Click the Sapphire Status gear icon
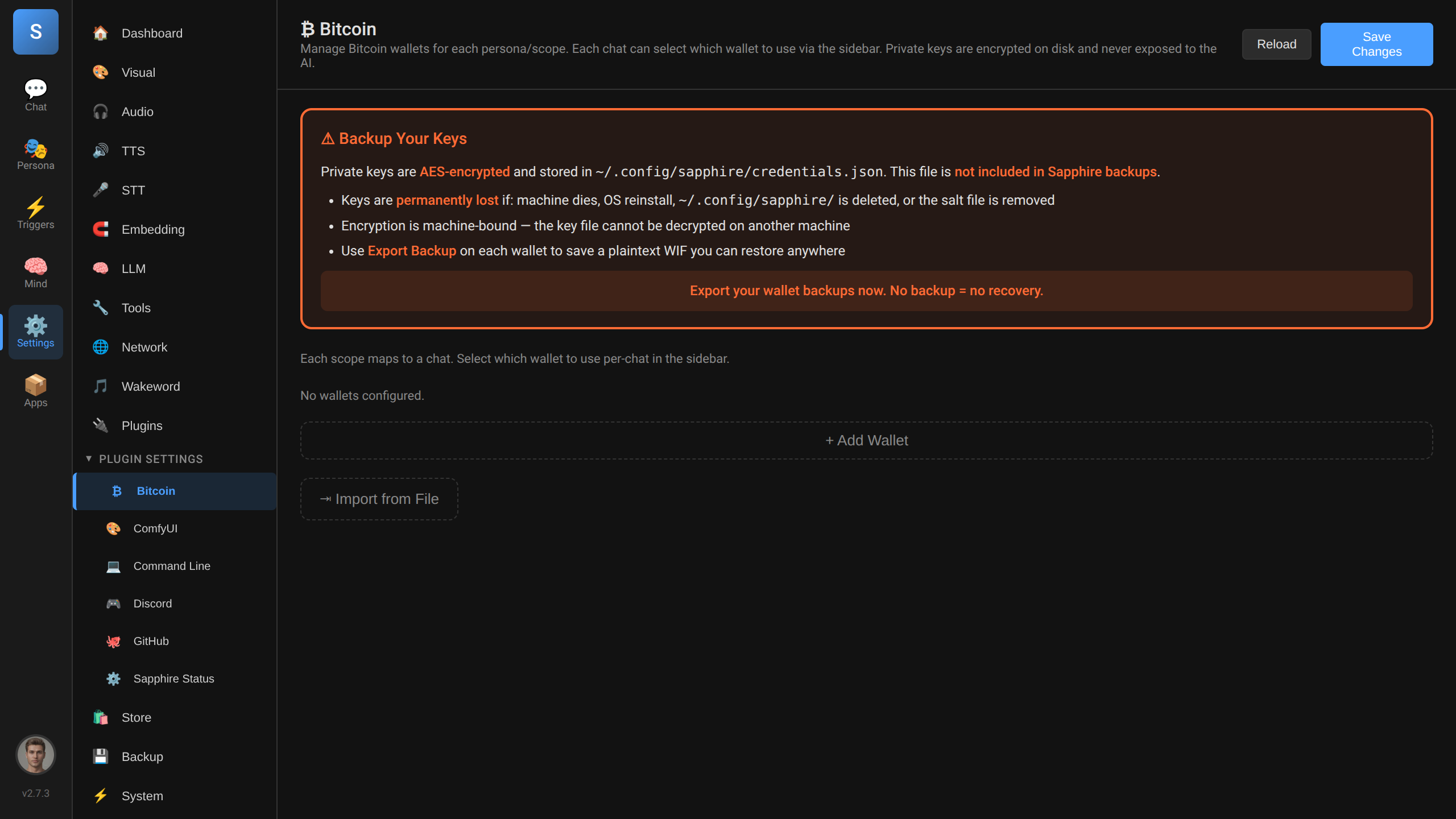This screenshot has height=819, width=1456. click(114, 679)
